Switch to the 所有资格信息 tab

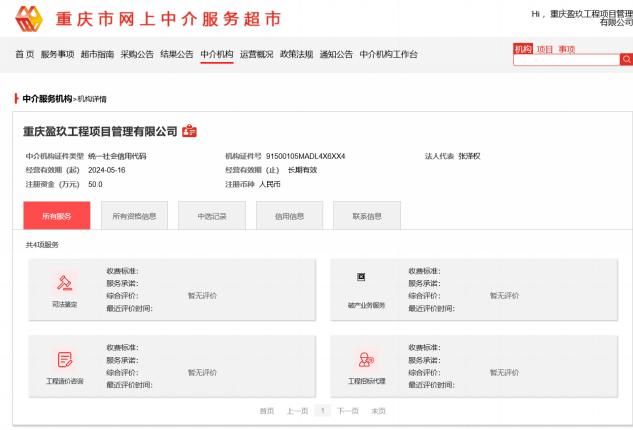click(134, 216)
